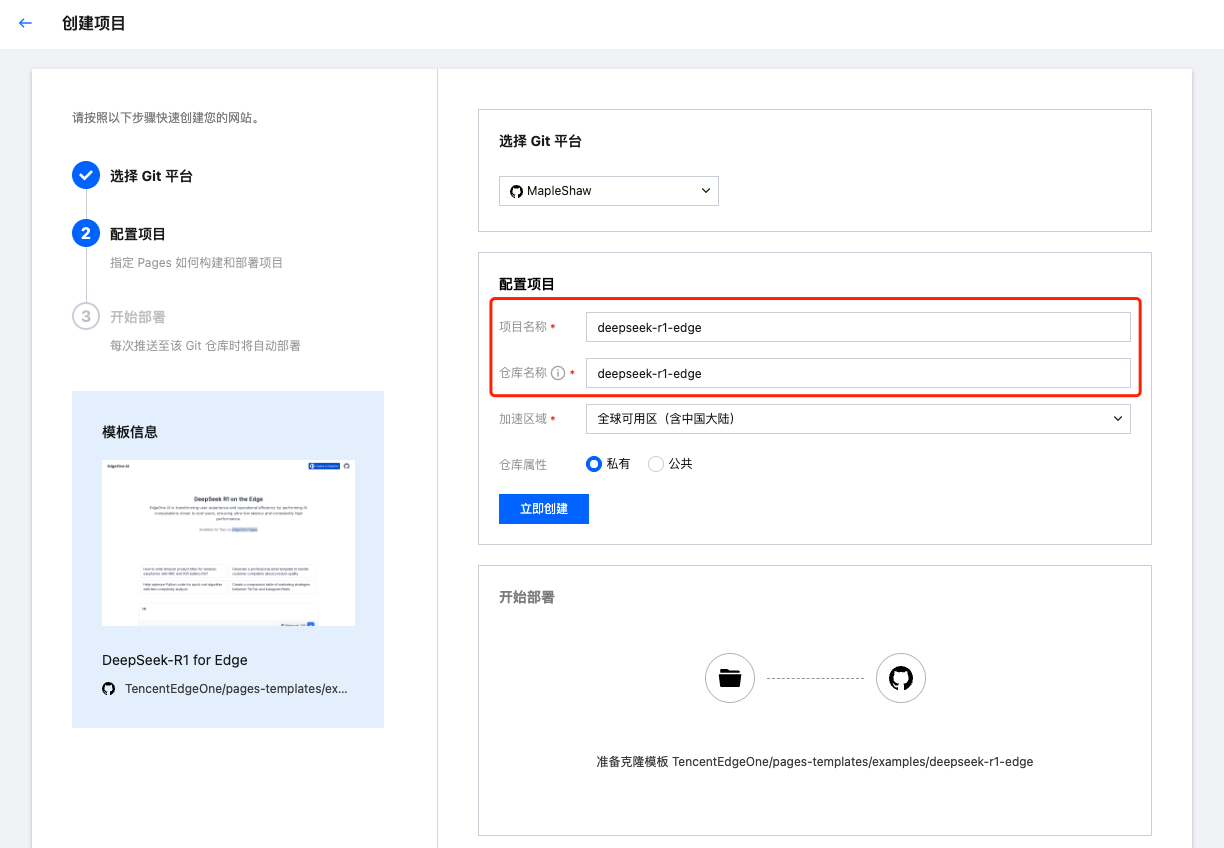This screenshot has width=1224, height=848.
Task: Click the 选择 Git 平台 step
Action: 151,176
